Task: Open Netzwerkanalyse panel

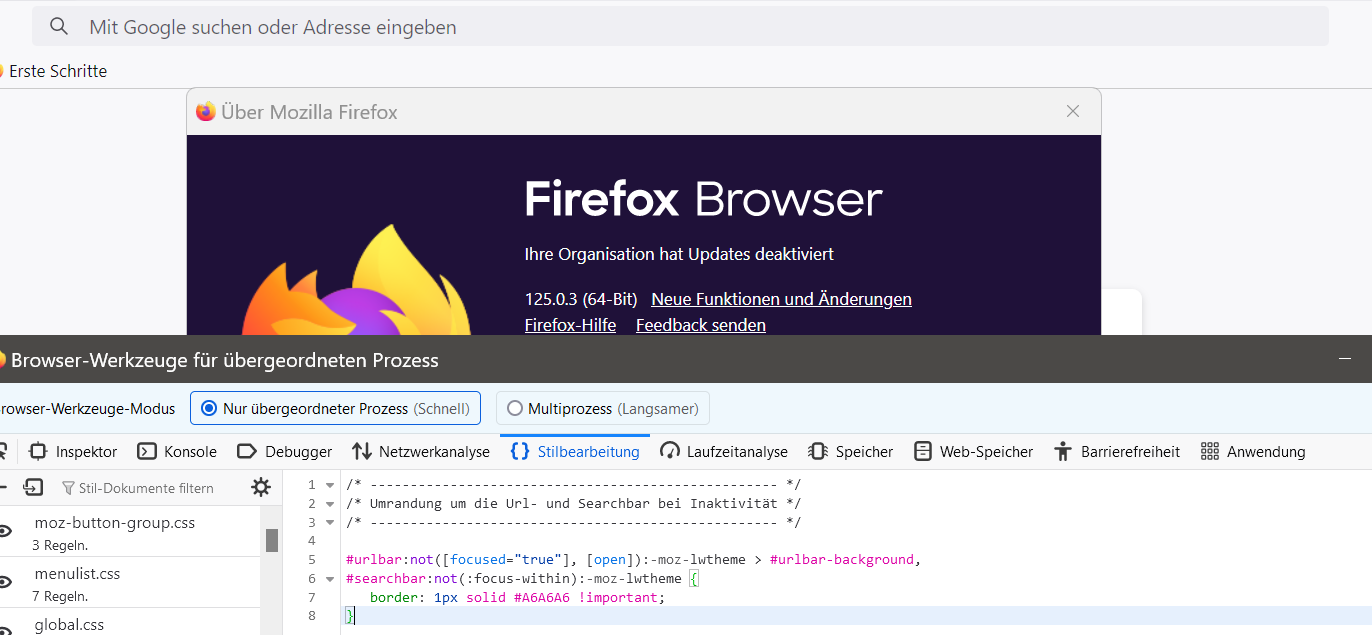Action: tap(421, 452)
